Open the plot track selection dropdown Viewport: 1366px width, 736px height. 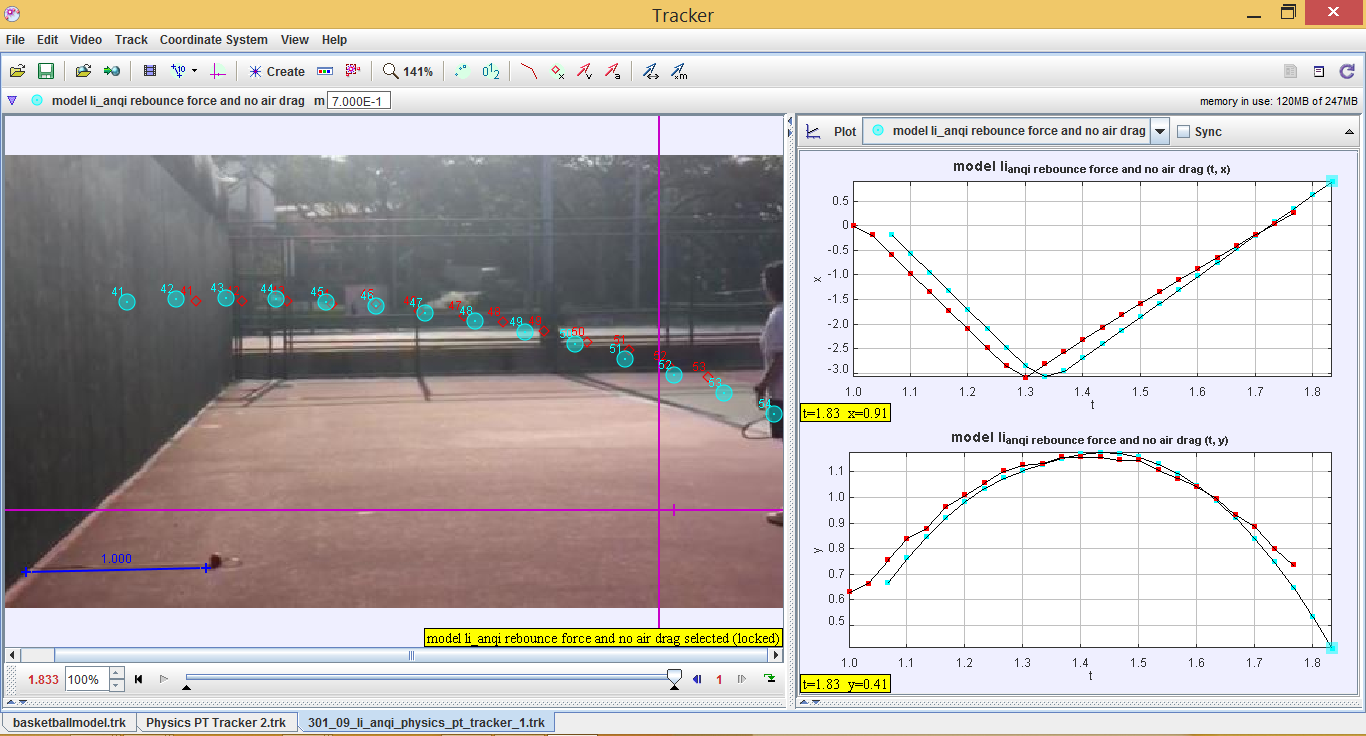tap(1159, 130)
